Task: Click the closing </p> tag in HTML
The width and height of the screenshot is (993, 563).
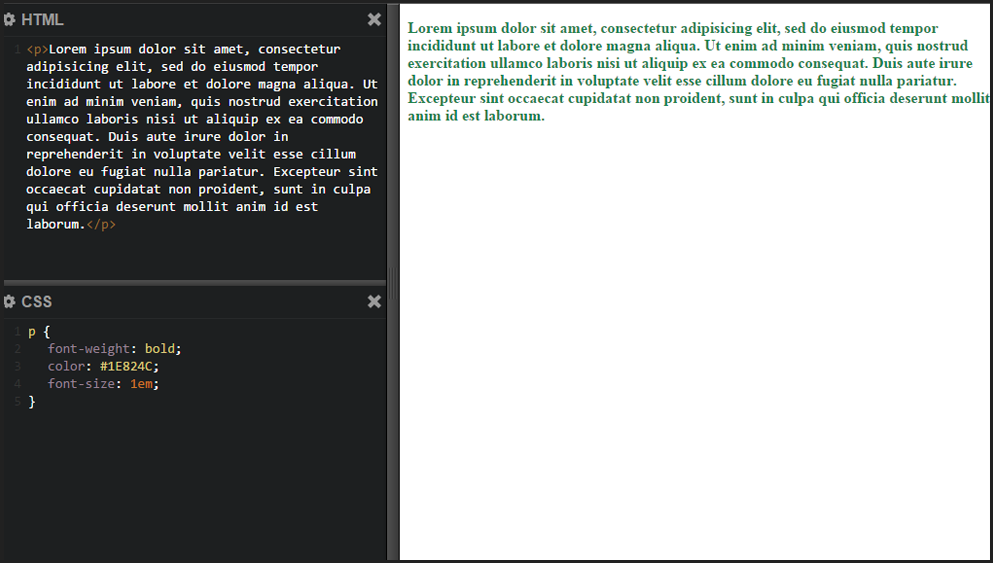Action: tap(101, 224)
